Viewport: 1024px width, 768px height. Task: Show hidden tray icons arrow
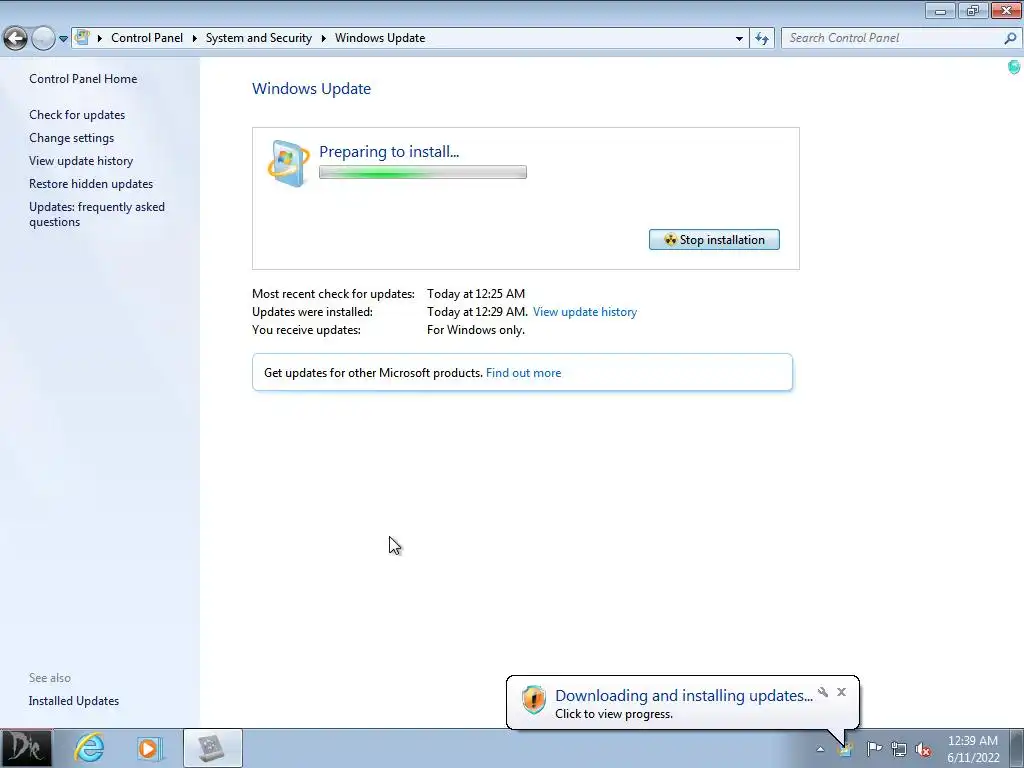point(820,749)
